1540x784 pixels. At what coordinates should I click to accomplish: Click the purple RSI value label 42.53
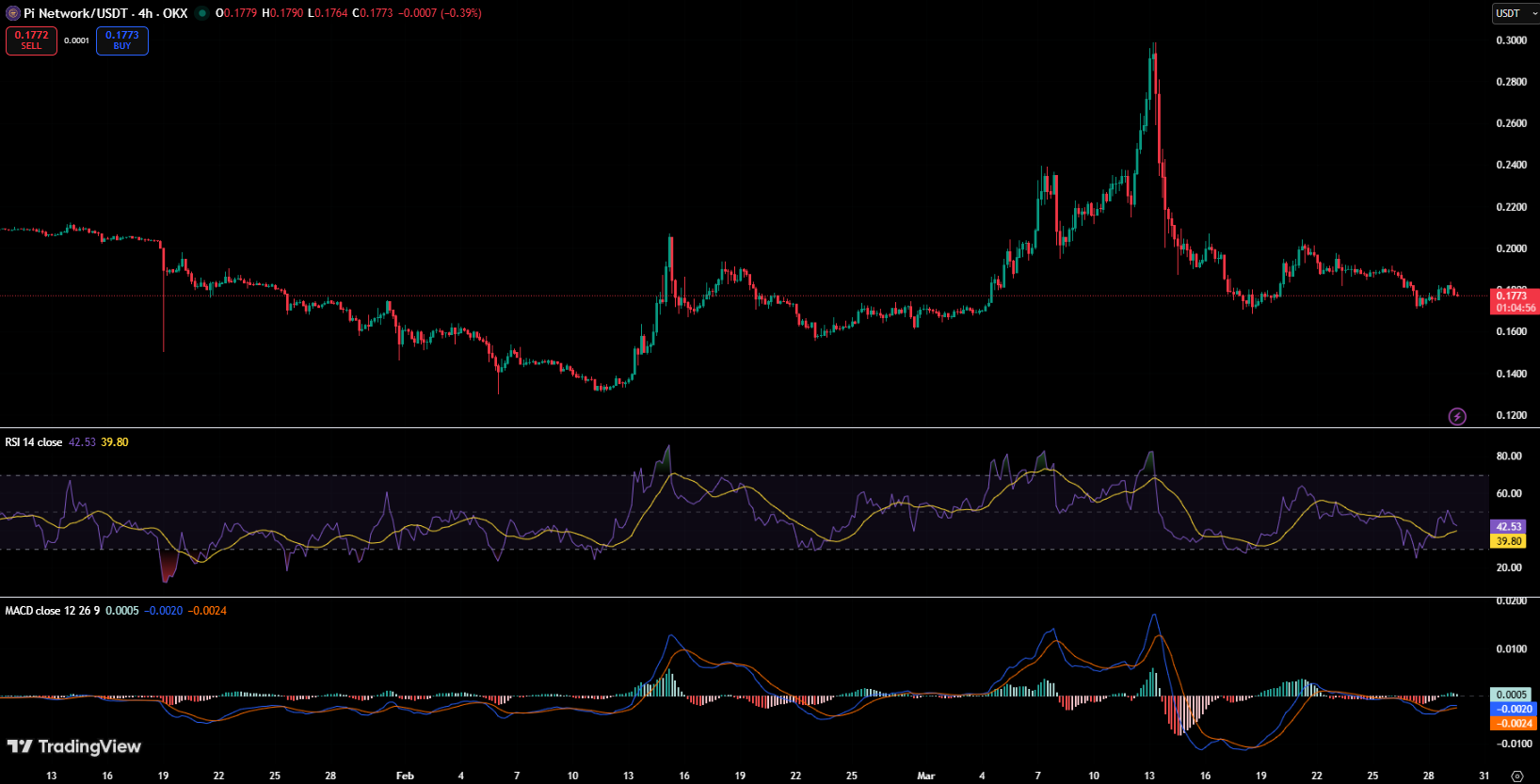coord(1508,527)
